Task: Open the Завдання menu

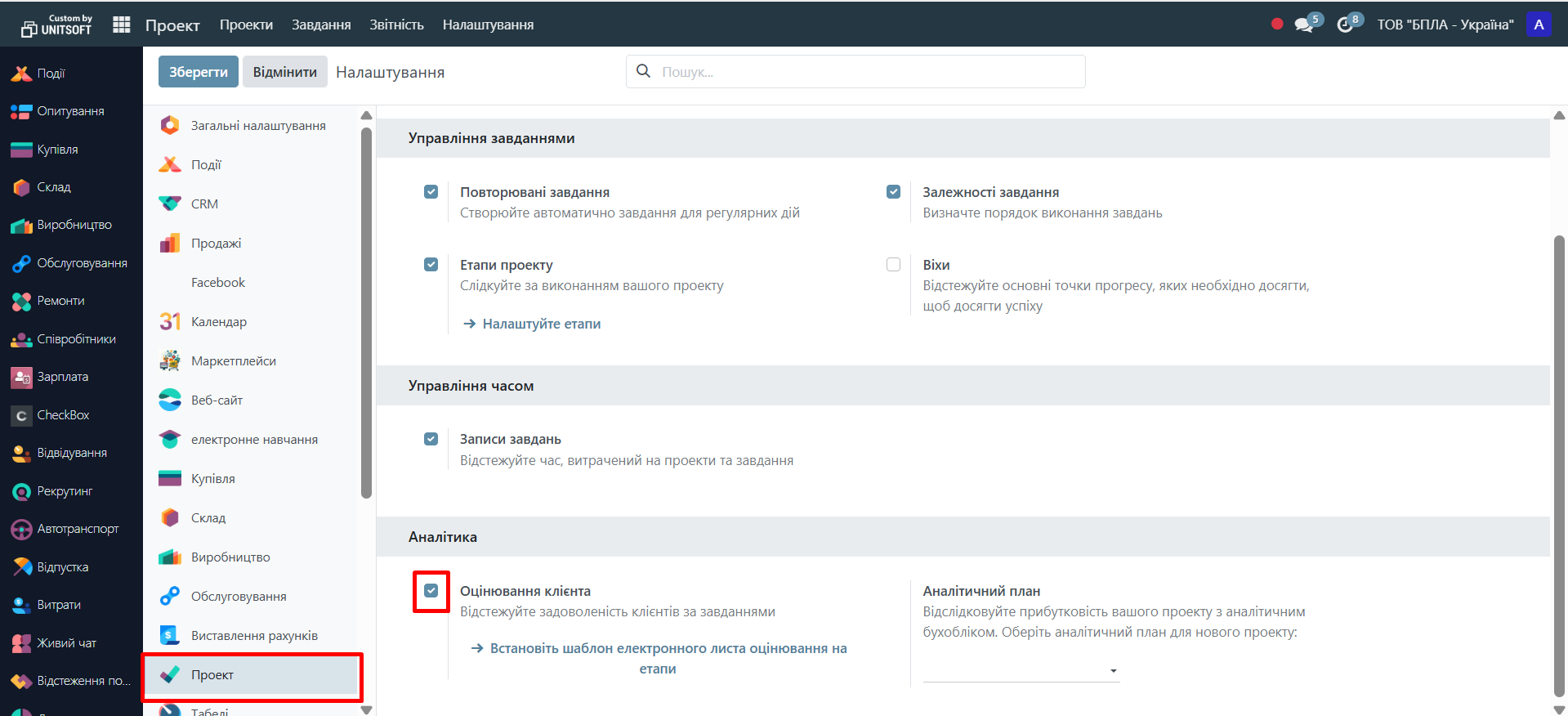Action: tap(321, 25)
